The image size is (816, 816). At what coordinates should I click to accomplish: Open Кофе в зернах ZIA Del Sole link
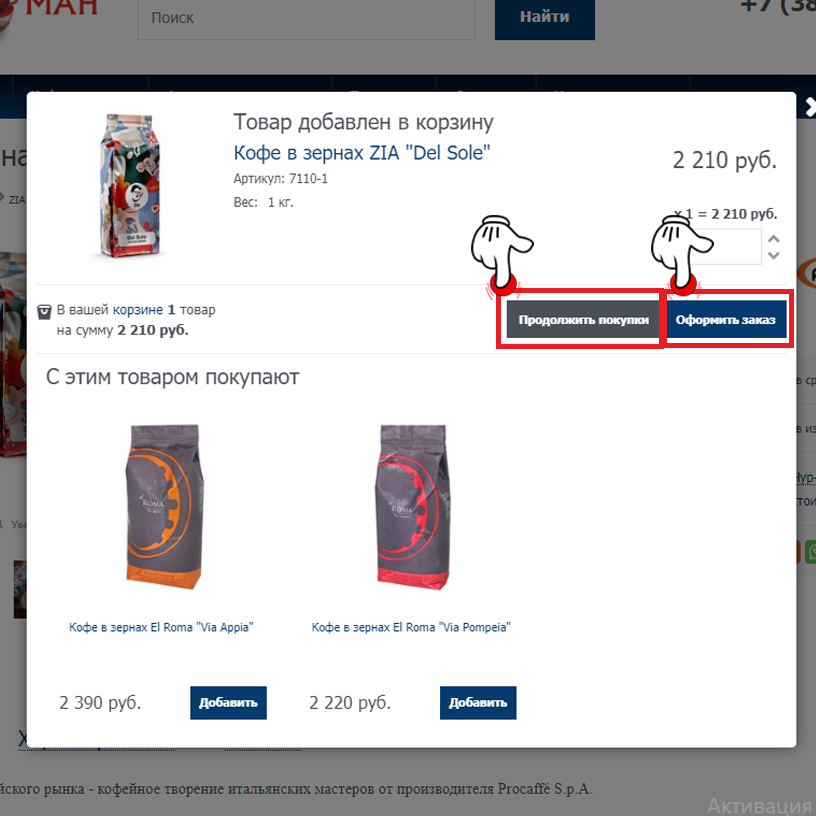[x=362, y=153]
